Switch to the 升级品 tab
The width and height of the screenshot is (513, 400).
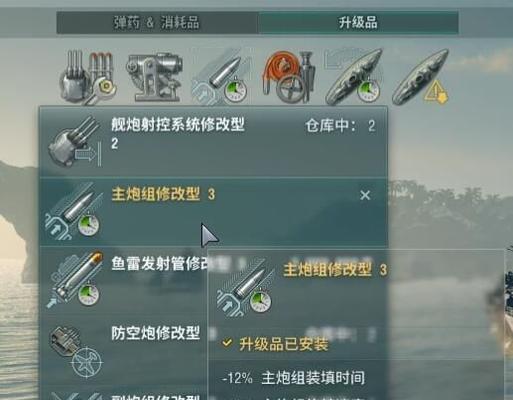[358, 23]
